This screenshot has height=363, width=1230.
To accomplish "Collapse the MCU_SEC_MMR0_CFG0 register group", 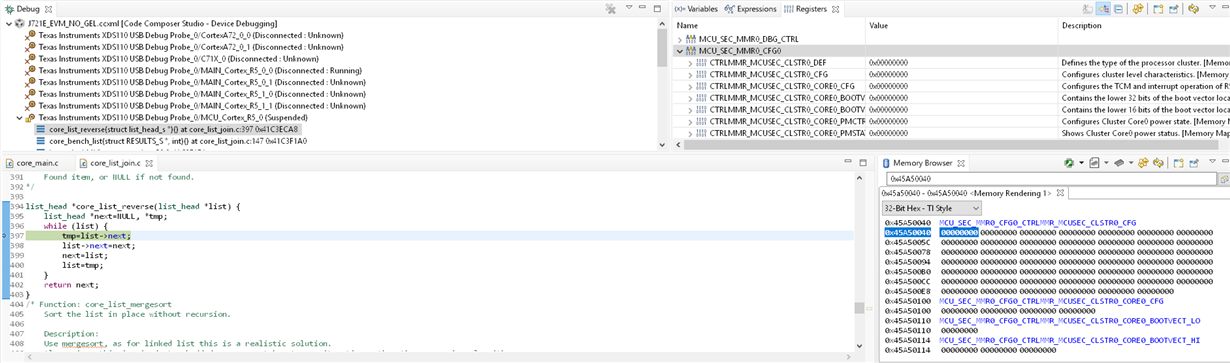I will pos(681,50).
